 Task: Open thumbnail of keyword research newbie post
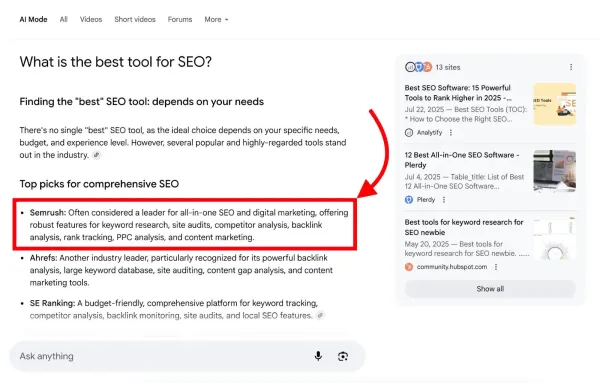pyautogui.click(x=554, y=238)
